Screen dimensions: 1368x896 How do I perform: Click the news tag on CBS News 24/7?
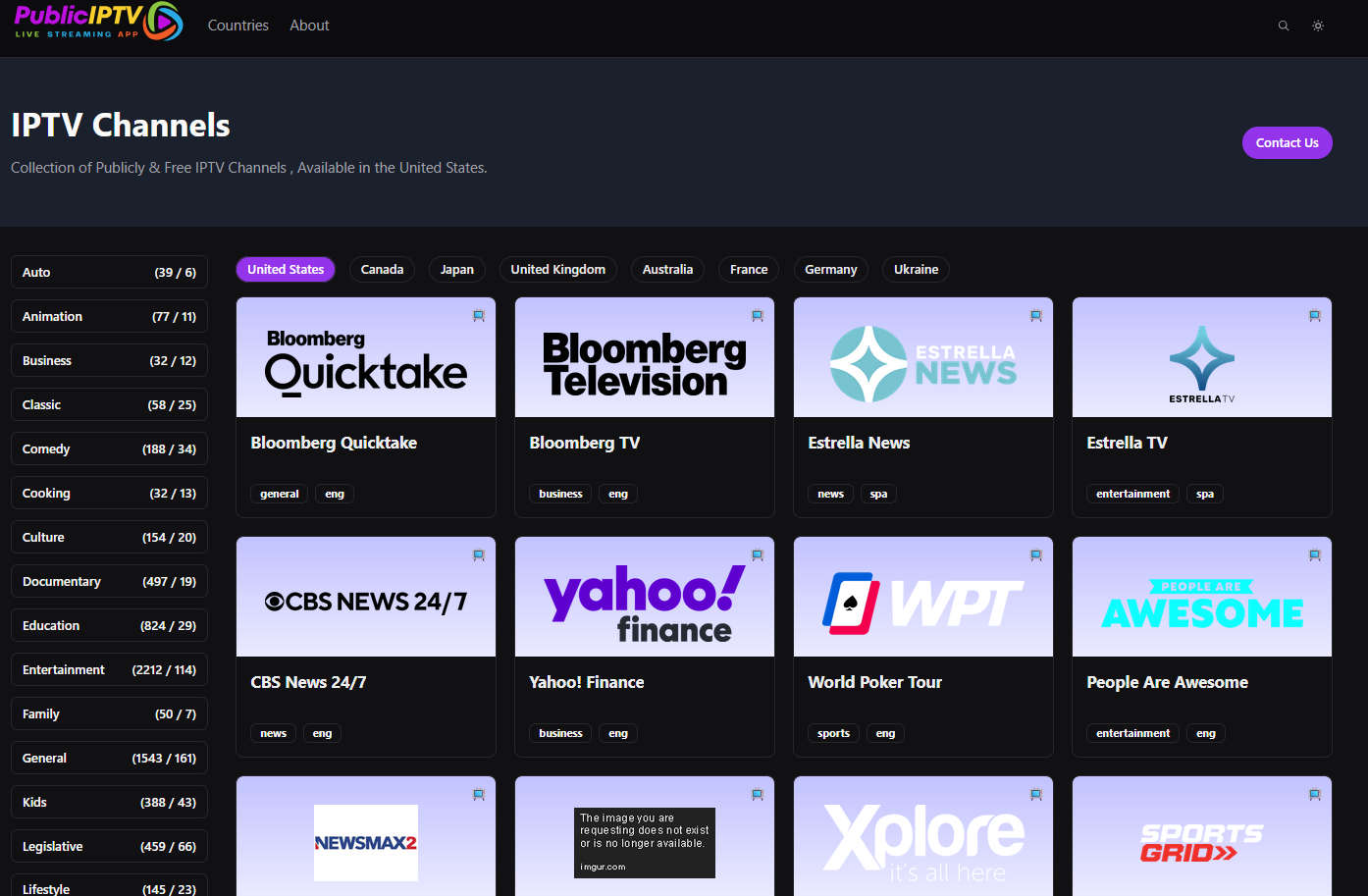coord(273,733)
